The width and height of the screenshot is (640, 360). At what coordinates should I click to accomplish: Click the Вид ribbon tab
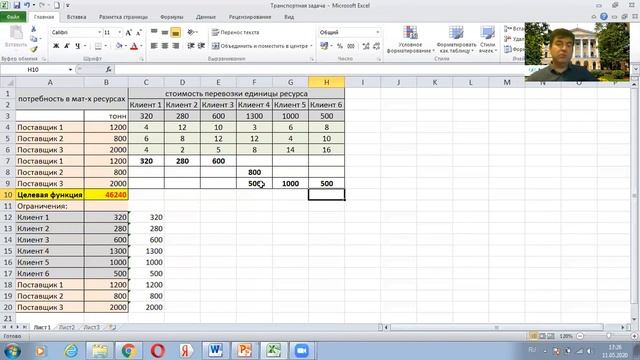pos(289,17)
